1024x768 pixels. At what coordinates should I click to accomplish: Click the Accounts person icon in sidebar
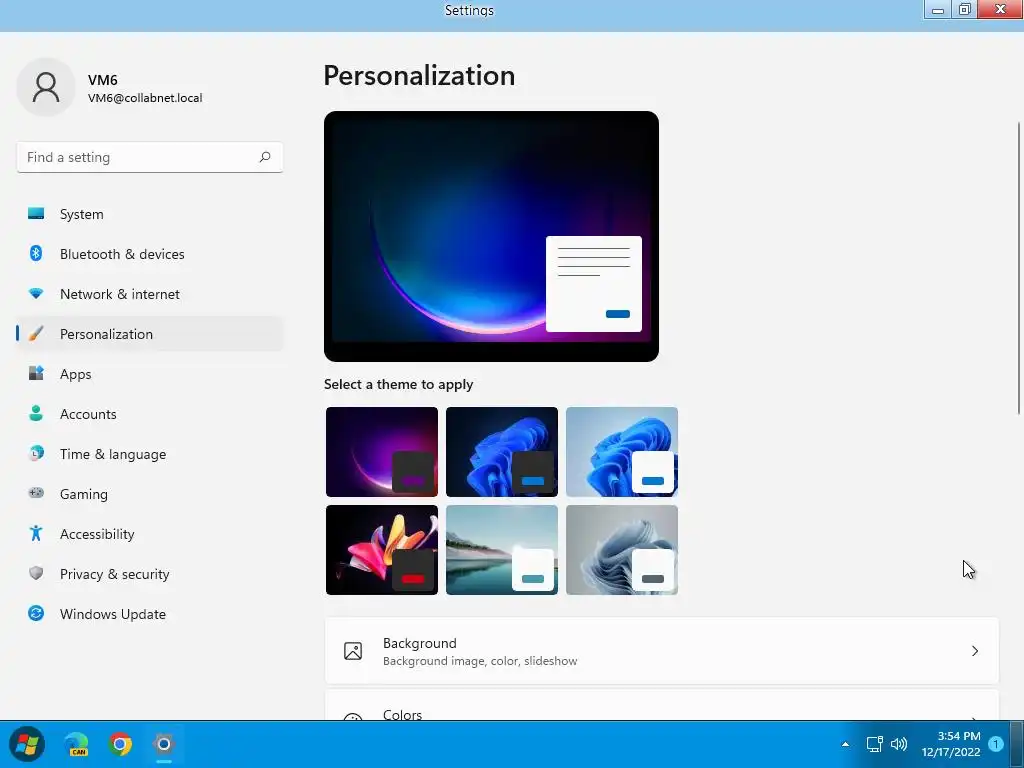[36, 413]
